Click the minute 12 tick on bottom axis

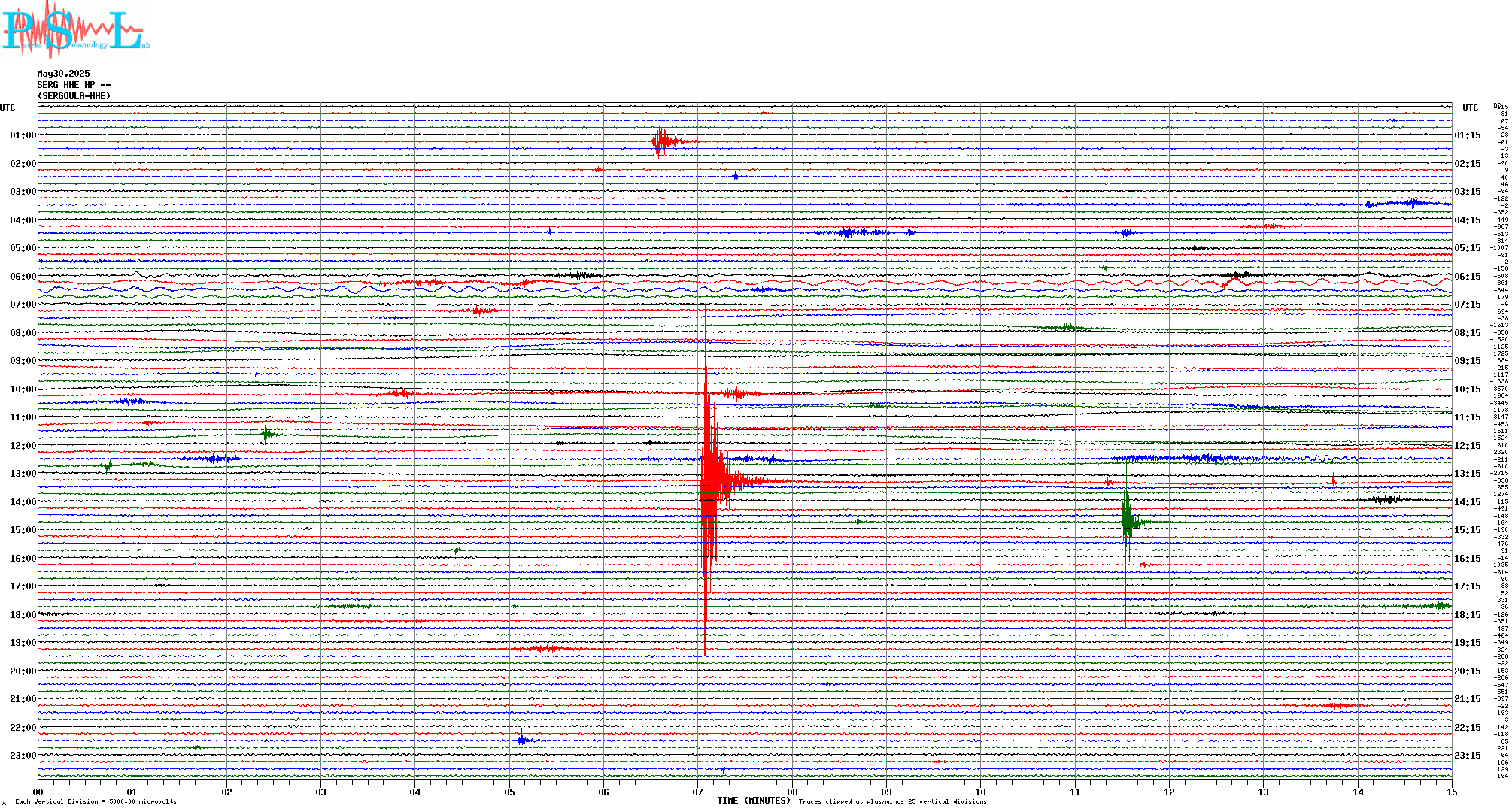tap(1169, 792)
